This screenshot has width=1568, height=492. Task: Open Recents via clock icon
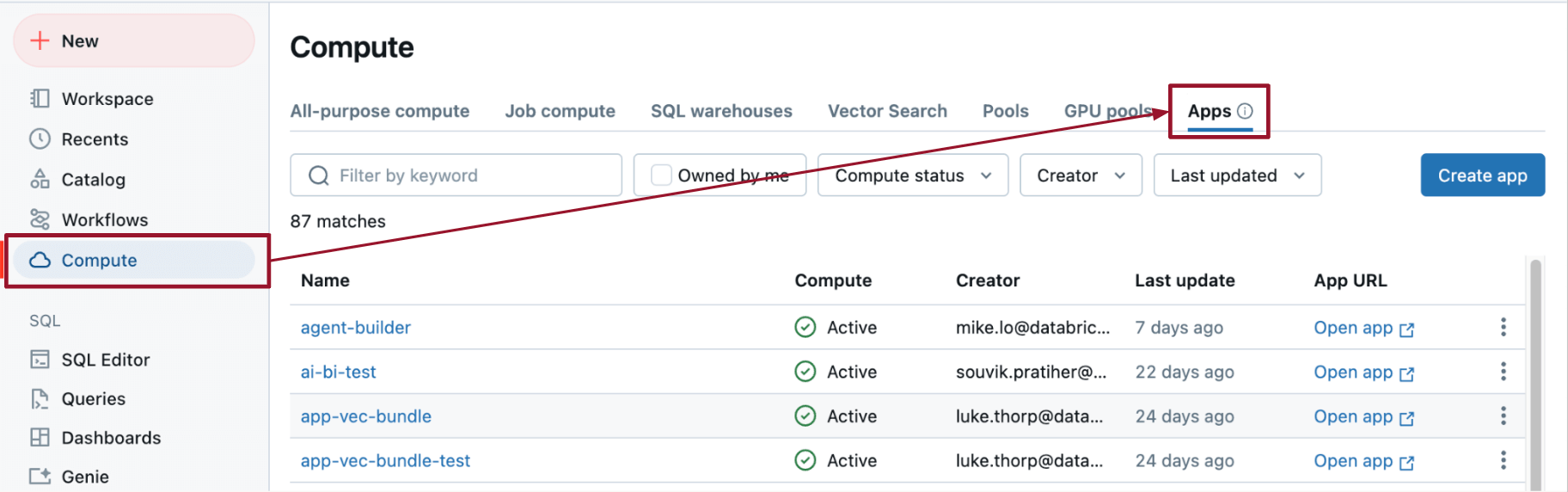pyautogui.click(x=40, y=139)
